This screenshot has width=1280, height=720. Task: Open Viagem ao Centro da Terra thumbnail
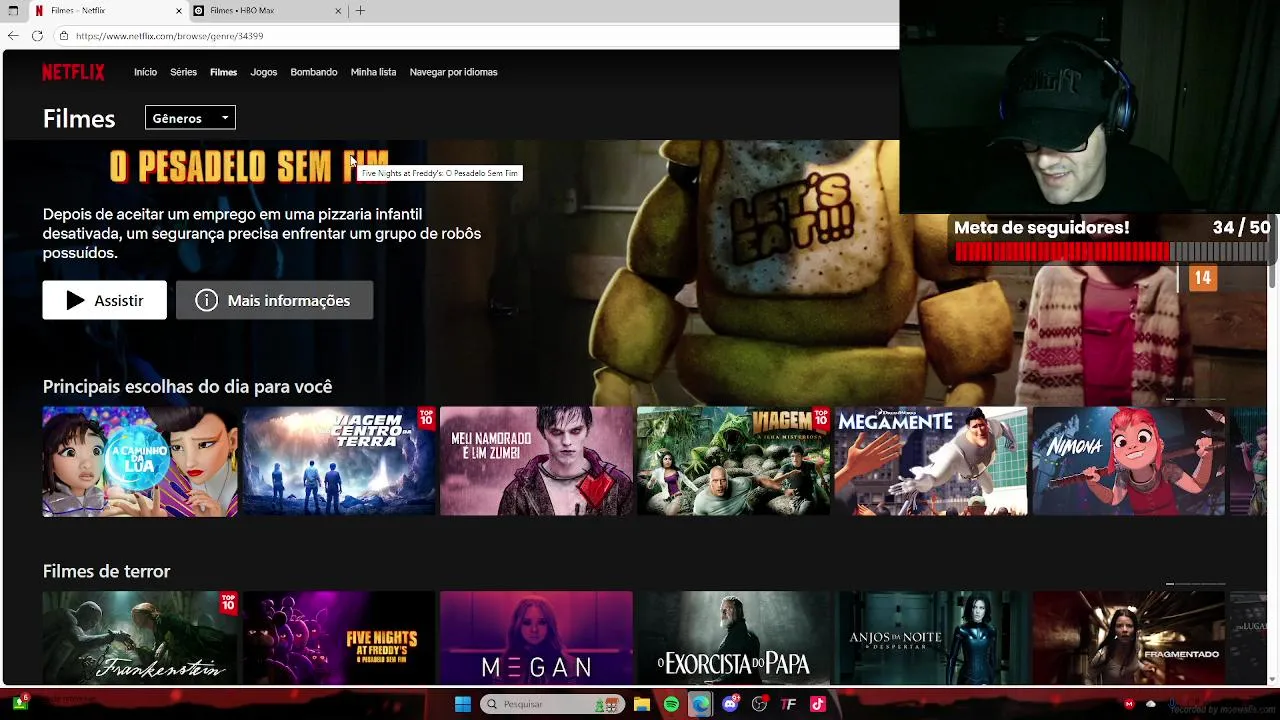click(338, 461)
